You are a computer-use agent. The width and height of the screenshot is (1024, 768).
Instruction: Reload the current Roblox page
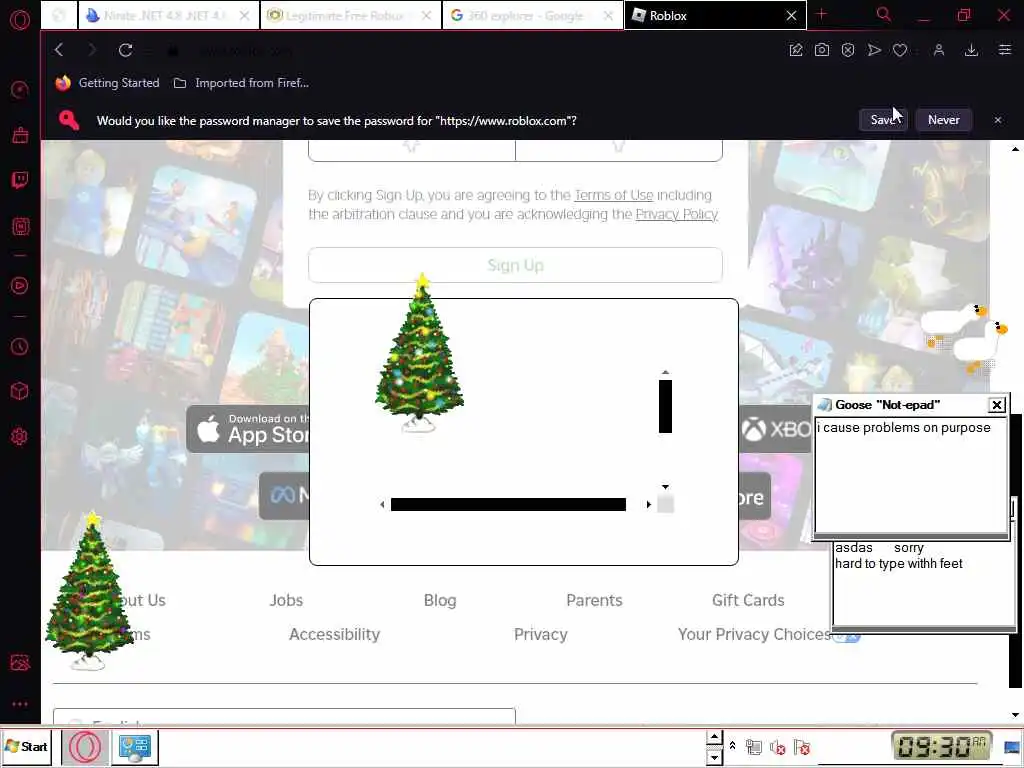point(125,50)
